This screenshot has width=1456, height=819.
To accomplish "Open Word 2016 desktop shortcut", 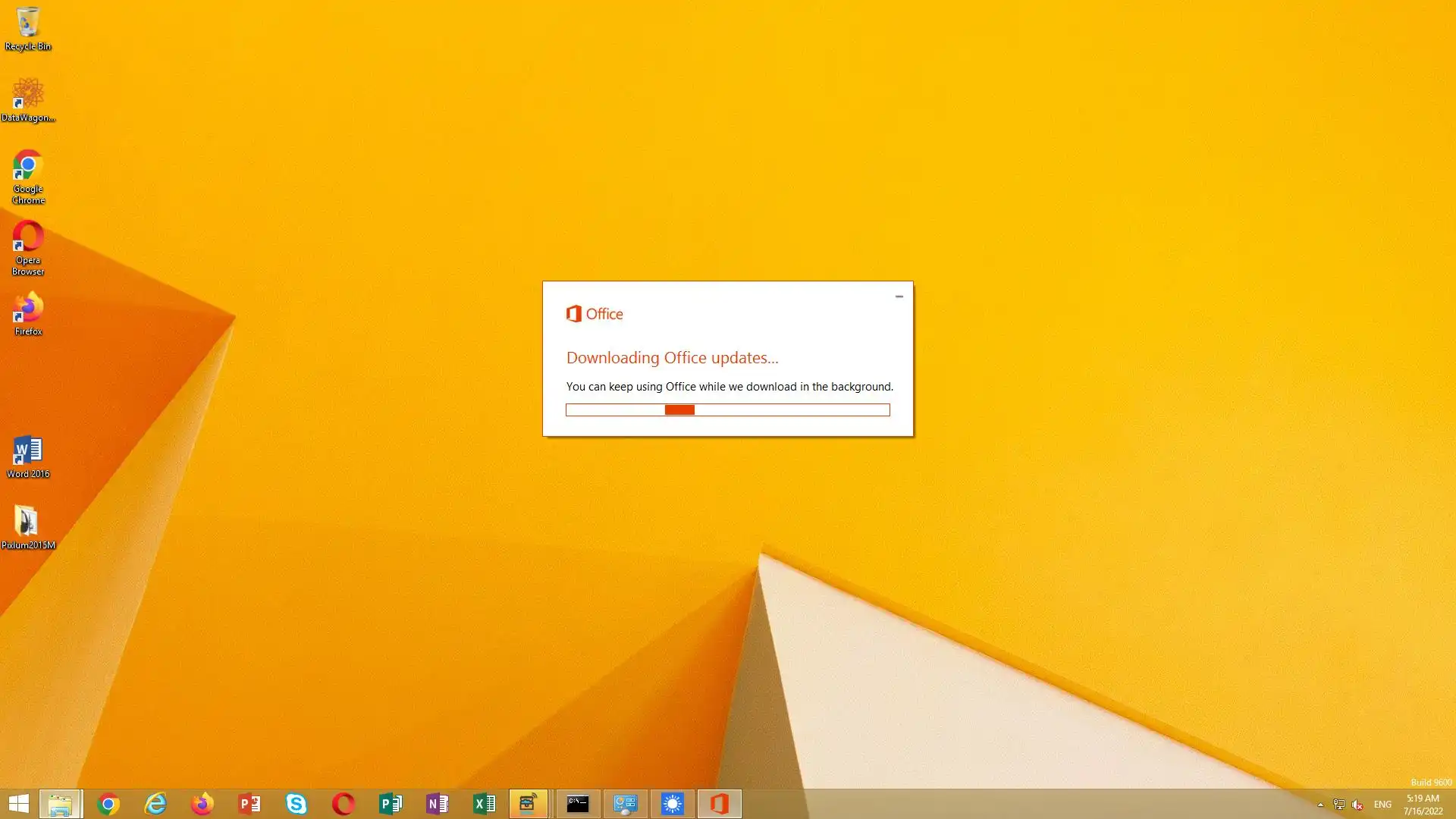I will [28, 455].
